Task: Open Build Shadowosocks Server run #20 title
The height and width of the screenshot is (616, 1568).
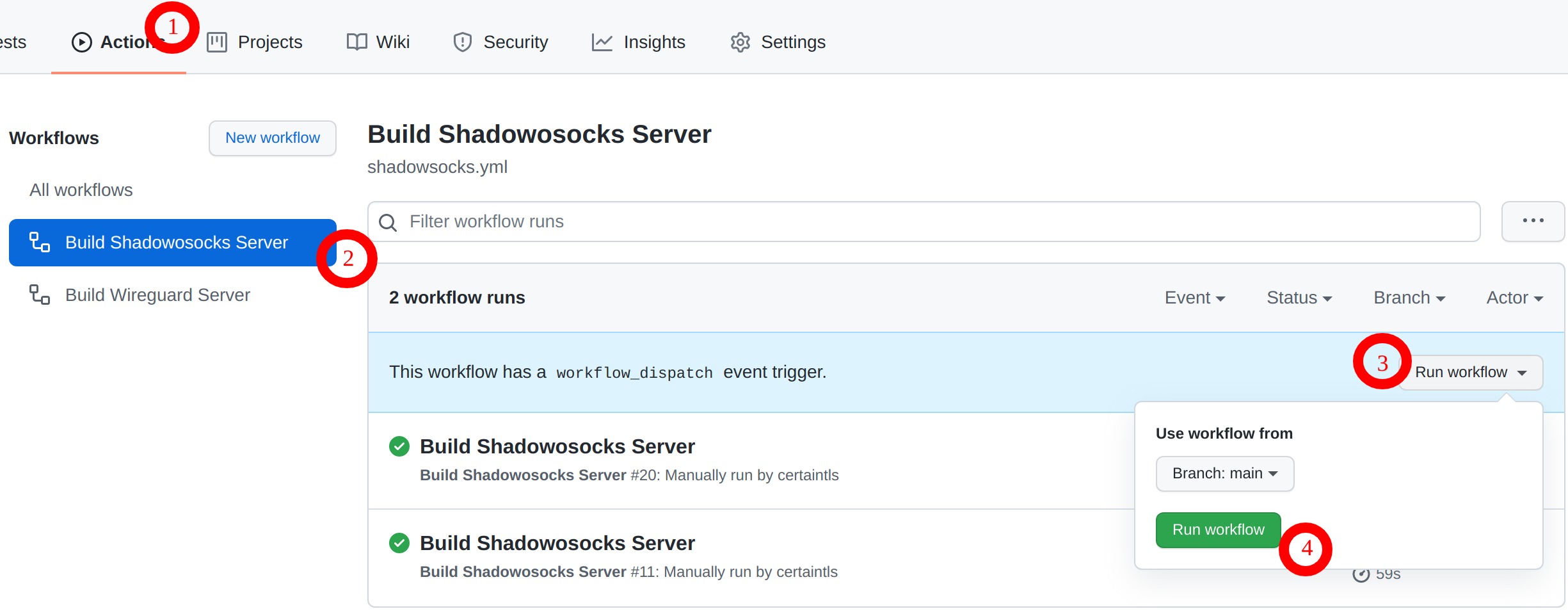Action: [557, 446]
